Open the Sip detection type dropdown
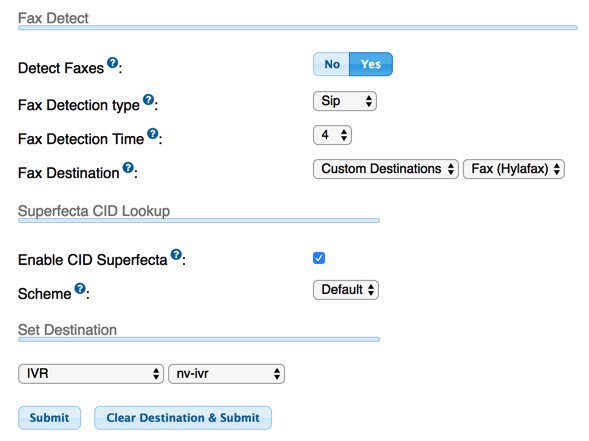589x441 pixels. (345, 101)
